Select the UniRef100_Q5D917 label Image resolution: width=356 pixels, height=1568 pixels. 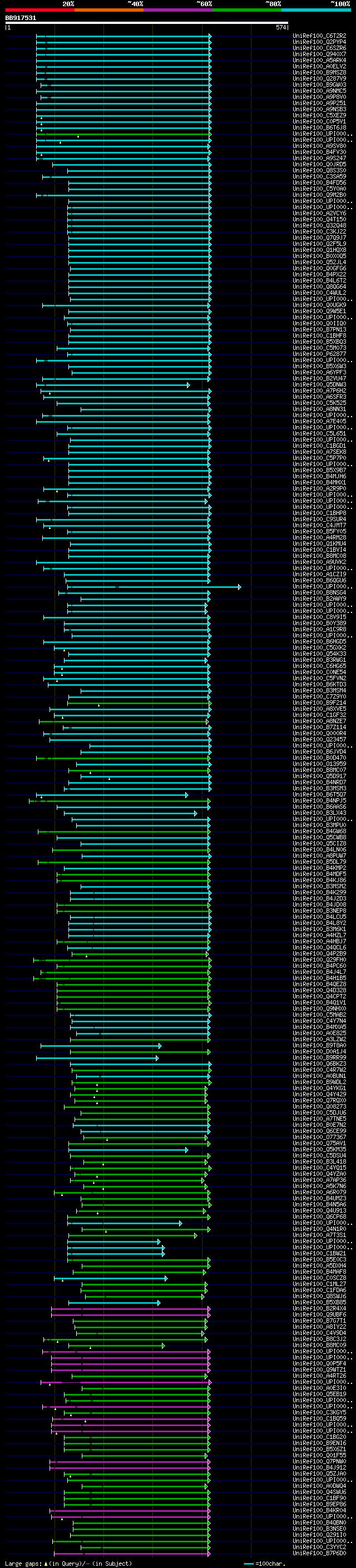coord(319,776)
